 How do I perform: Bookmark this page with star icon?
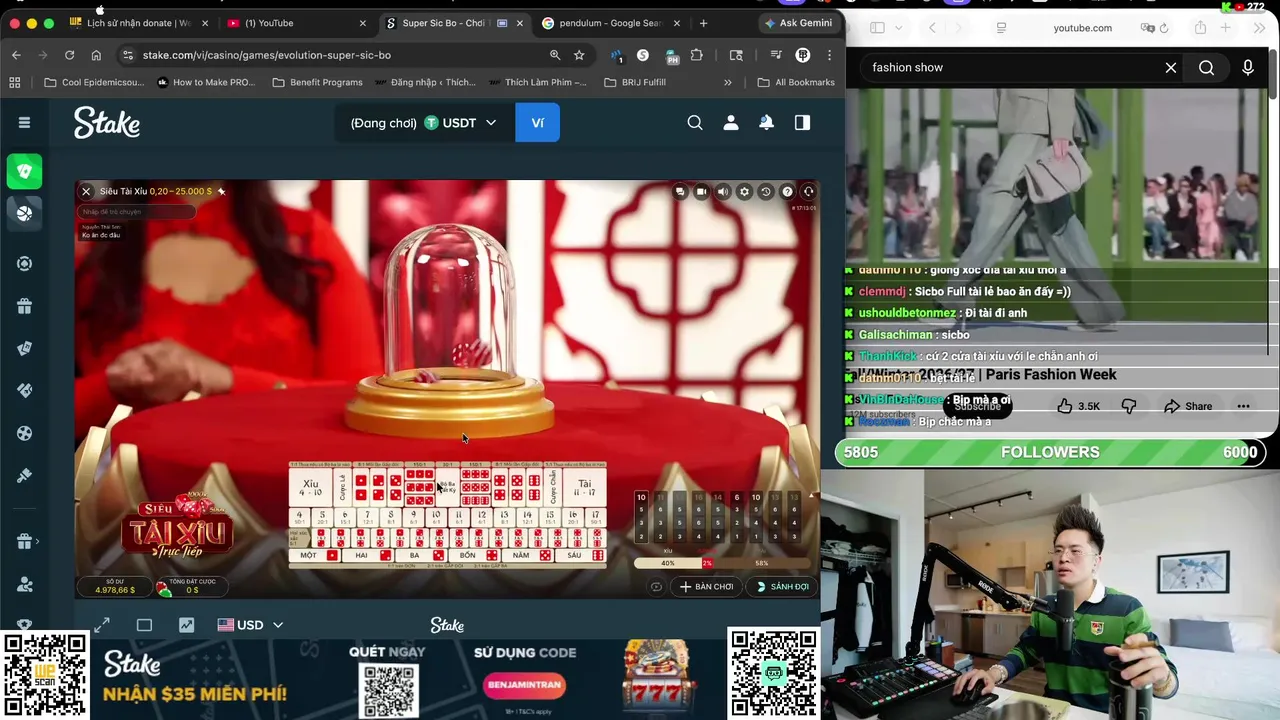[579, 55]
